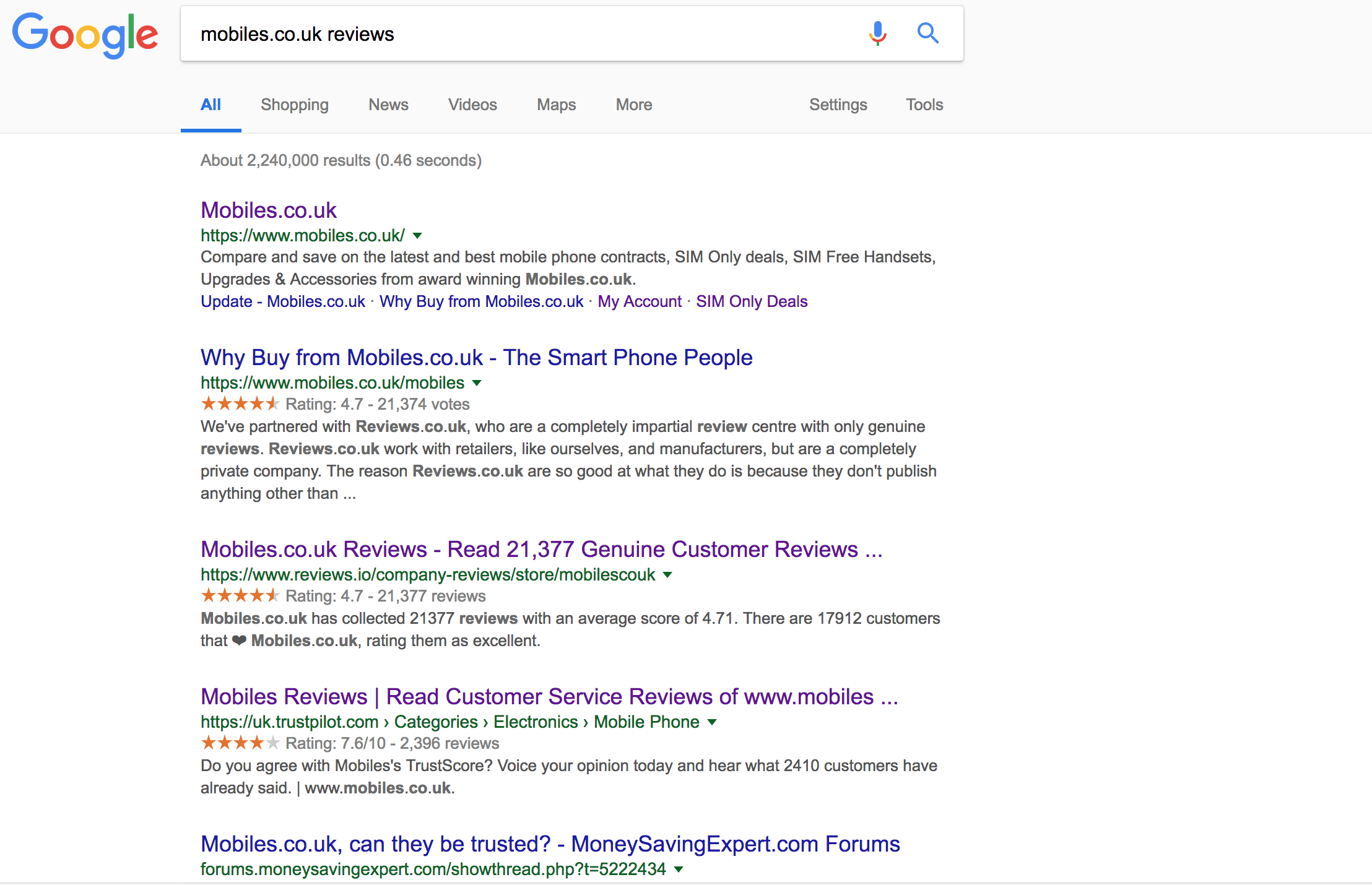Open the Videos results tab
This screenshot has height=885, width=1372.
tap(472, 105)
